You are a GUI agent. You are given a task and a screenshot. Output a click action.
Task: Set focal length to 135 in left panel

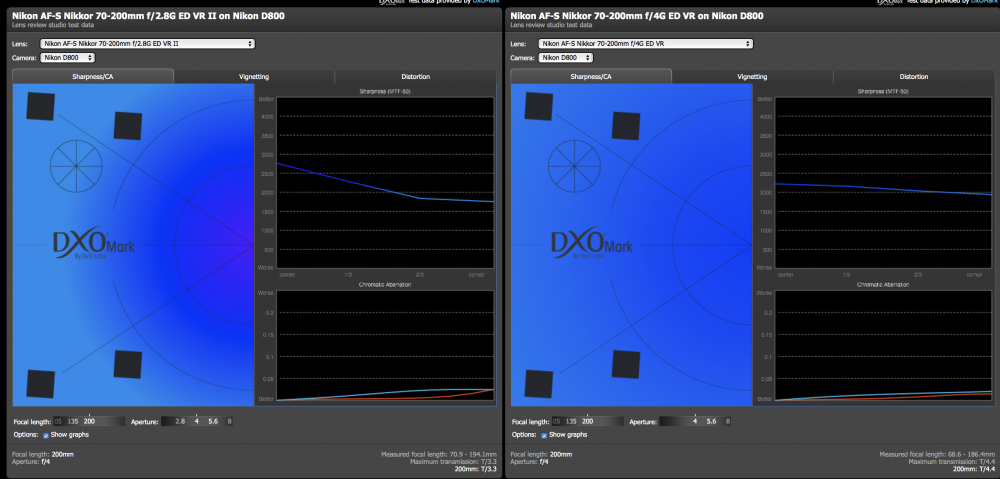coord(72,422)
